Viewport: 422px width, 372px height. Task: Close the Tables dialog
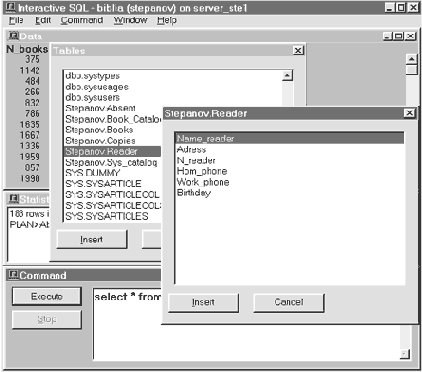[298, 50]
